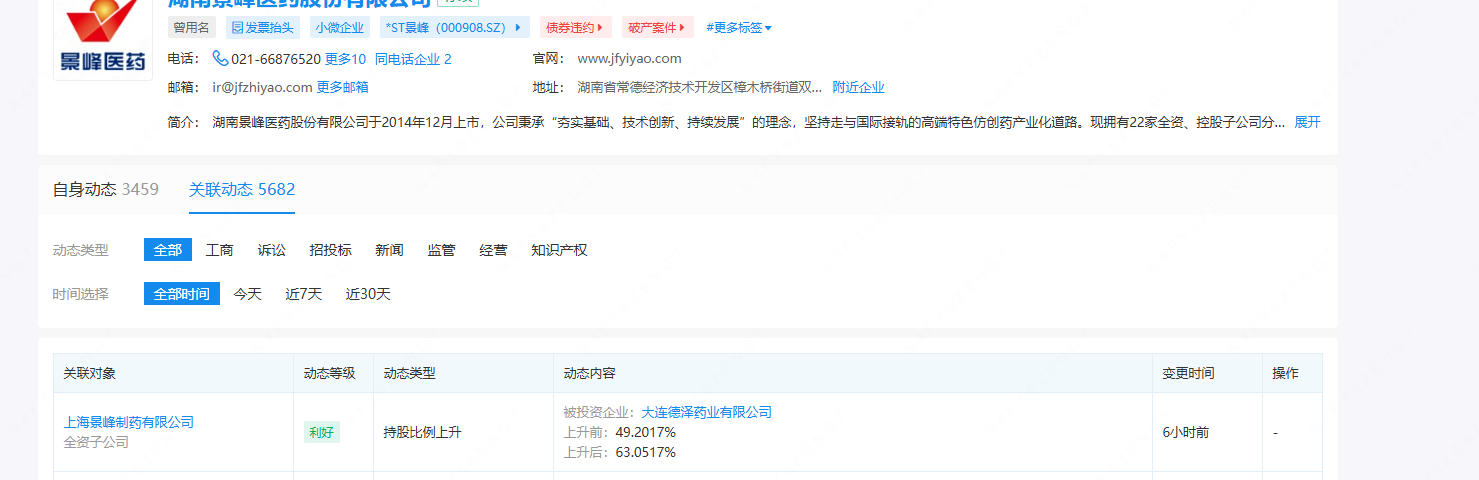
Task: Select 全部 dynamic type filter
Action: tap(168, 250)
